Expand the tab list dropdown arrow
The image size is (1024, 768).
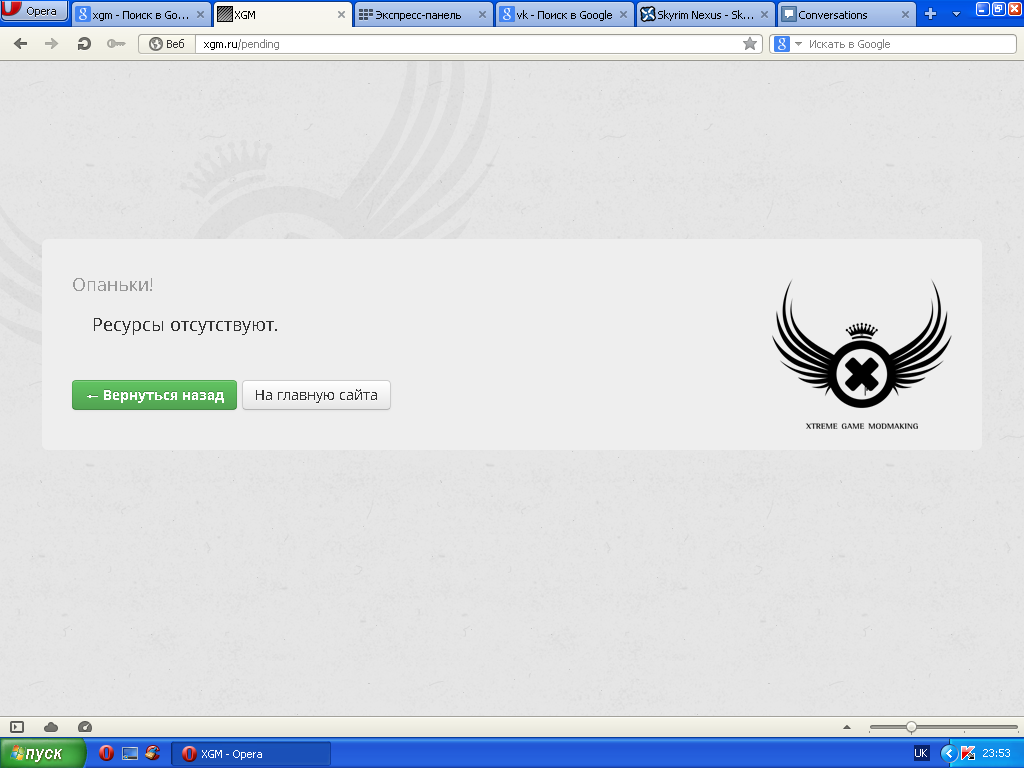956,14
